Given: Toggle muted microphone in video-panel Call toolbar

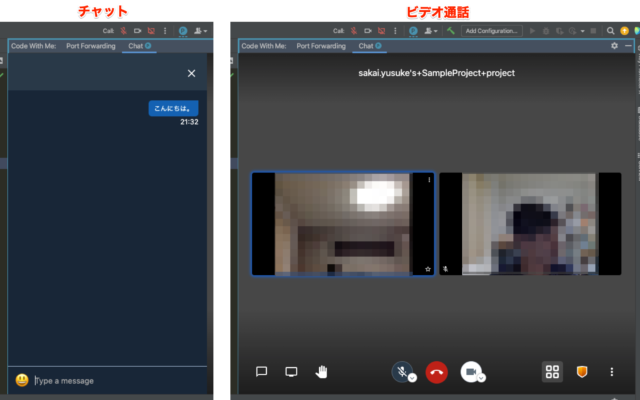Looking at the screenshot, I should point(353,31).
